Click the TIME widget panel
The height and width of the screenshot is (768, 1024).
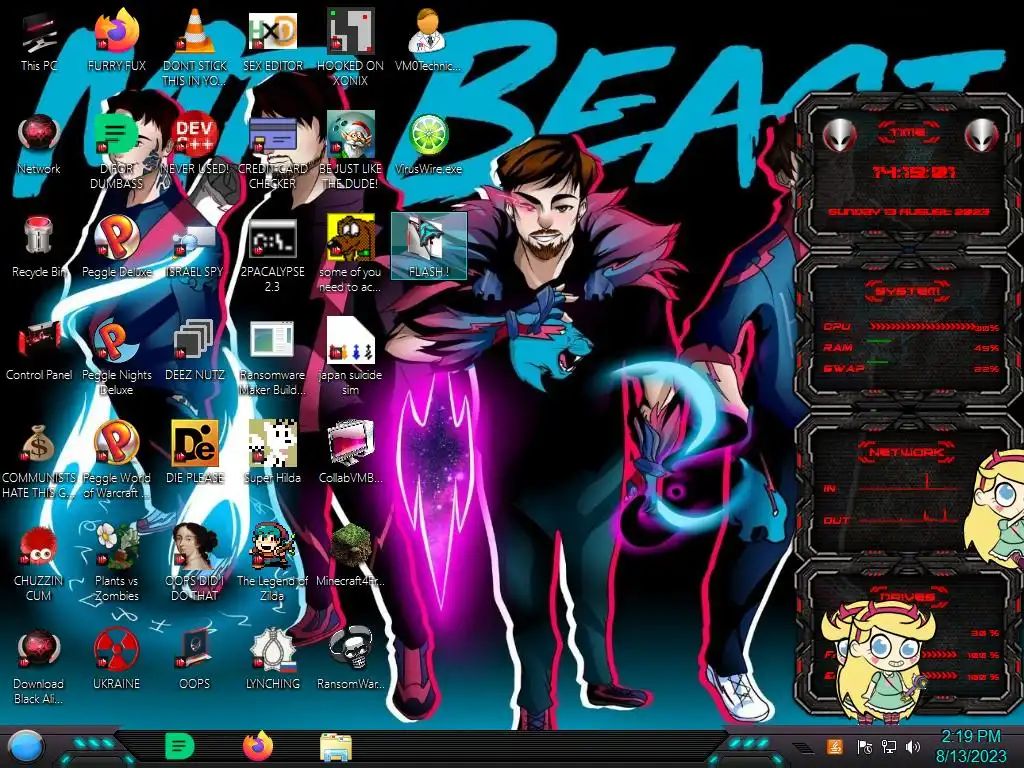pos(908,173)
